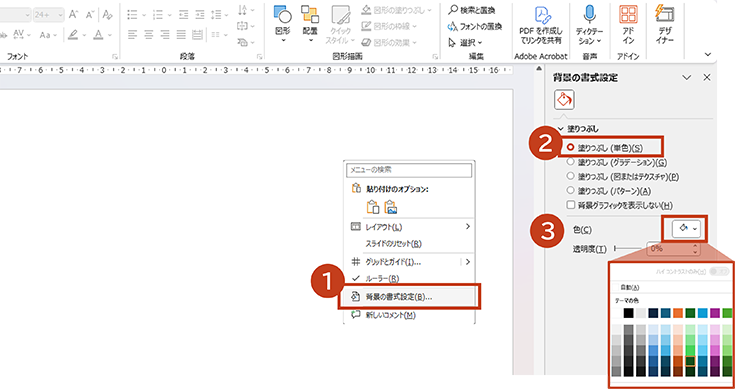Viewport: 735px width, 389px height.
Task: Justify the paragraph text
Action: pyautogui.click(x=181, y=35)
